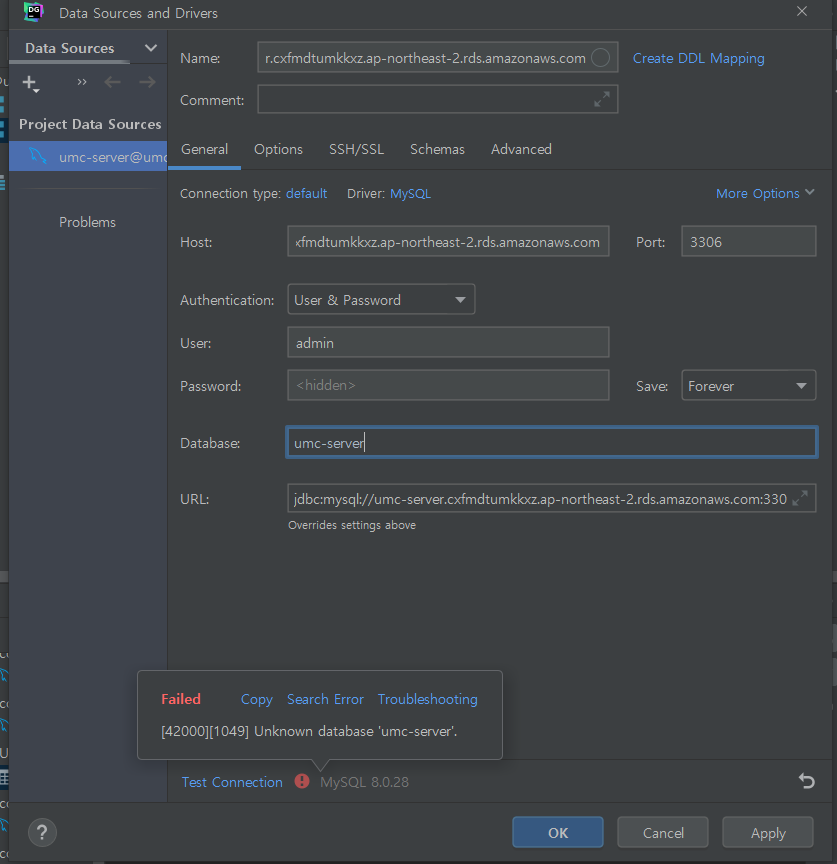Revert changes with the undo arrow icon

pos(807,781)
